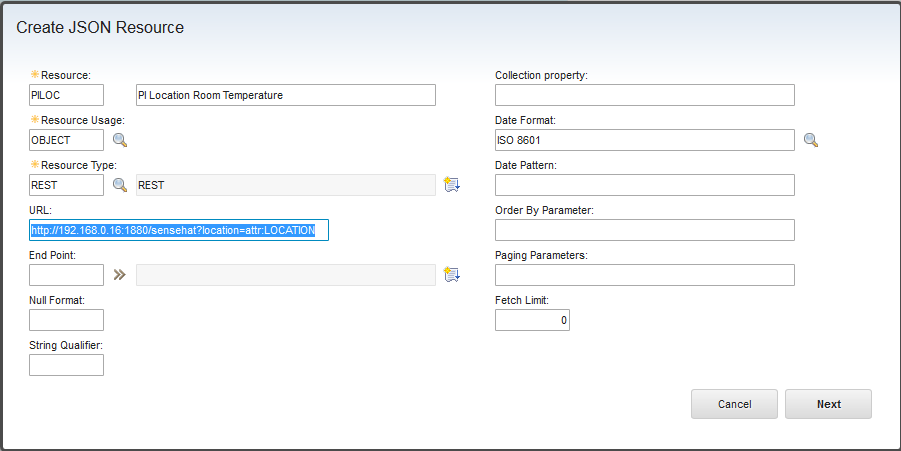
Task: Focus the End Point input box
Action: [x=66, y=275]
